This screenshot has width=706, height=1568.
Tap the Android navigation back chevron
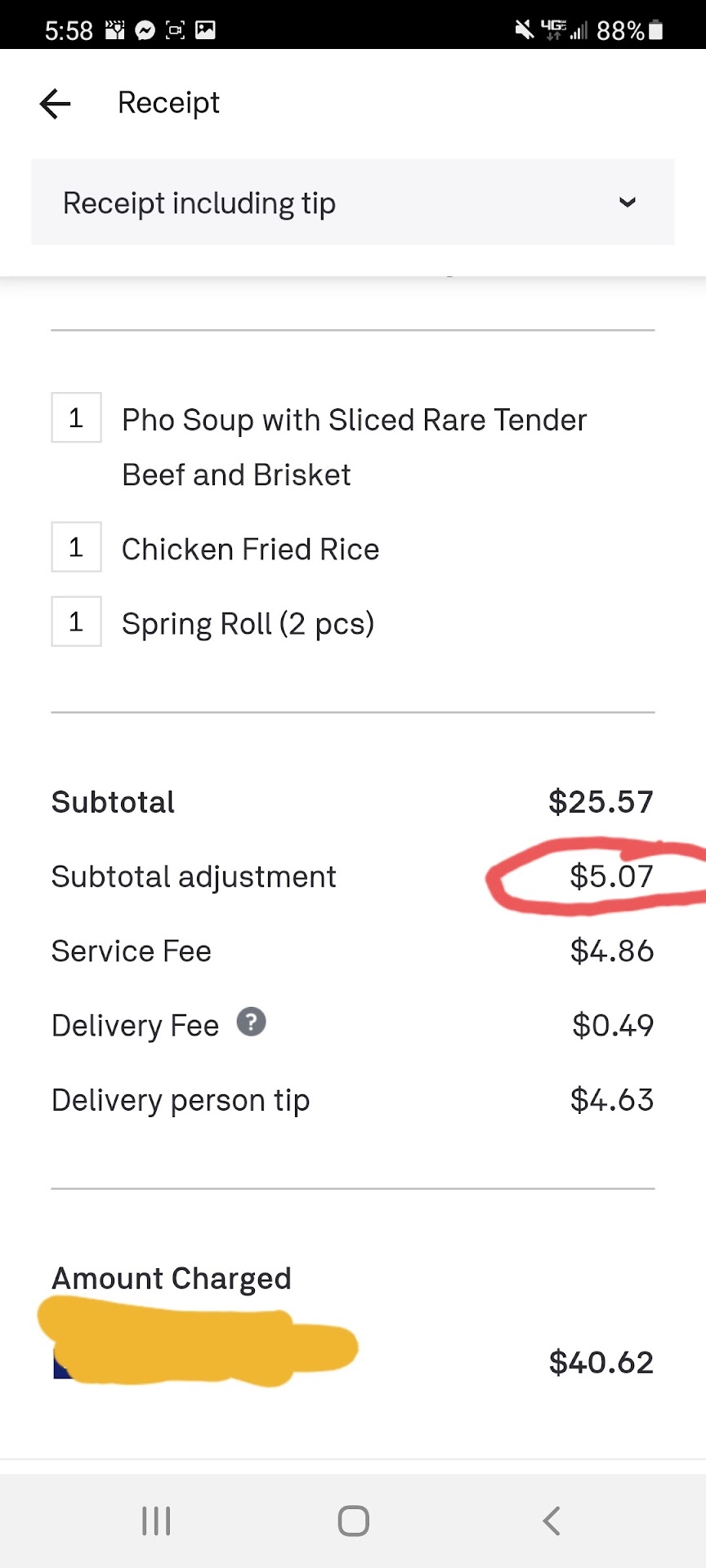pos(552,1521)
